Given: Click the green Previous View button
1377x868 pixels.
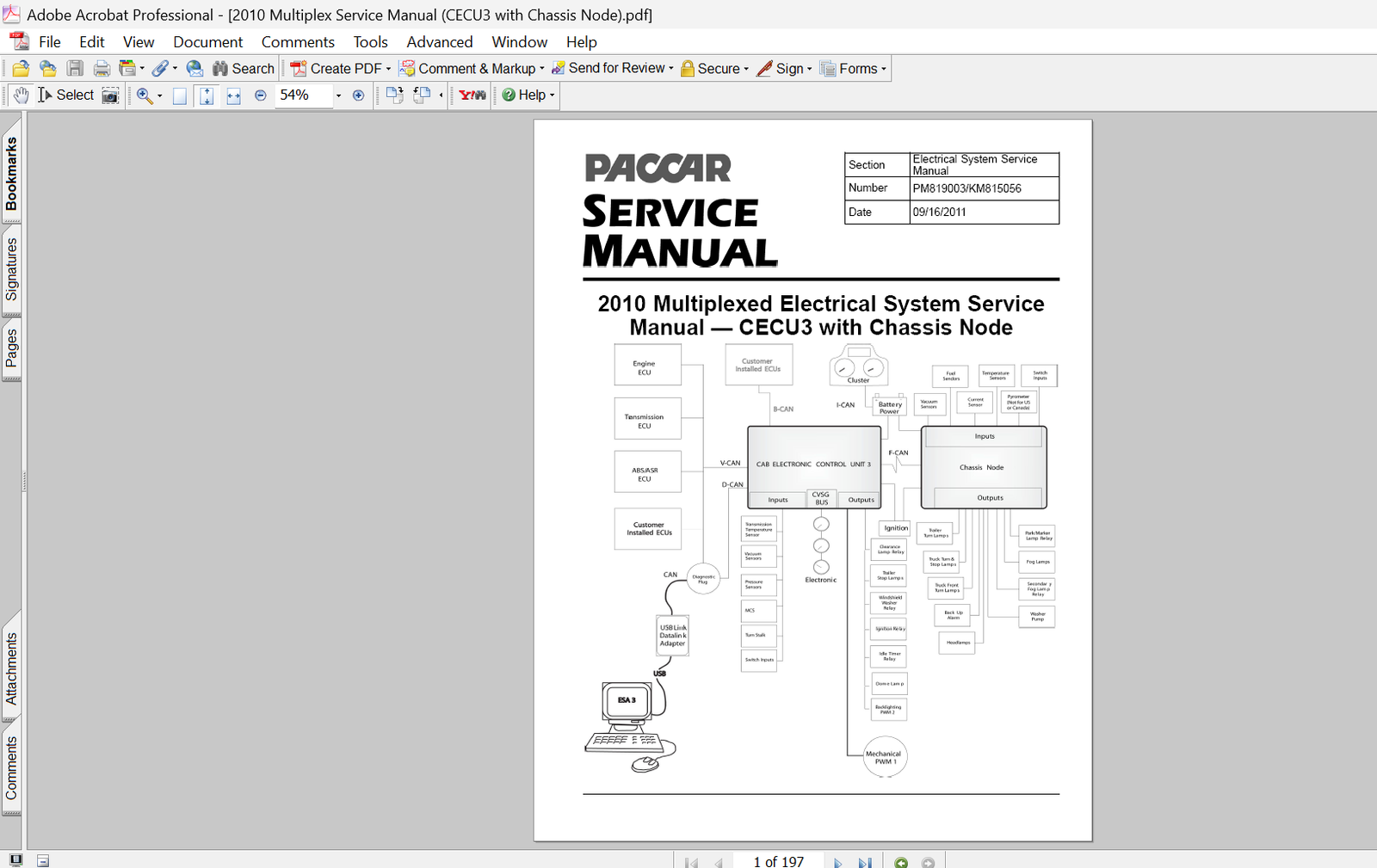Looking at the screenshot, I should coord(901,862).
